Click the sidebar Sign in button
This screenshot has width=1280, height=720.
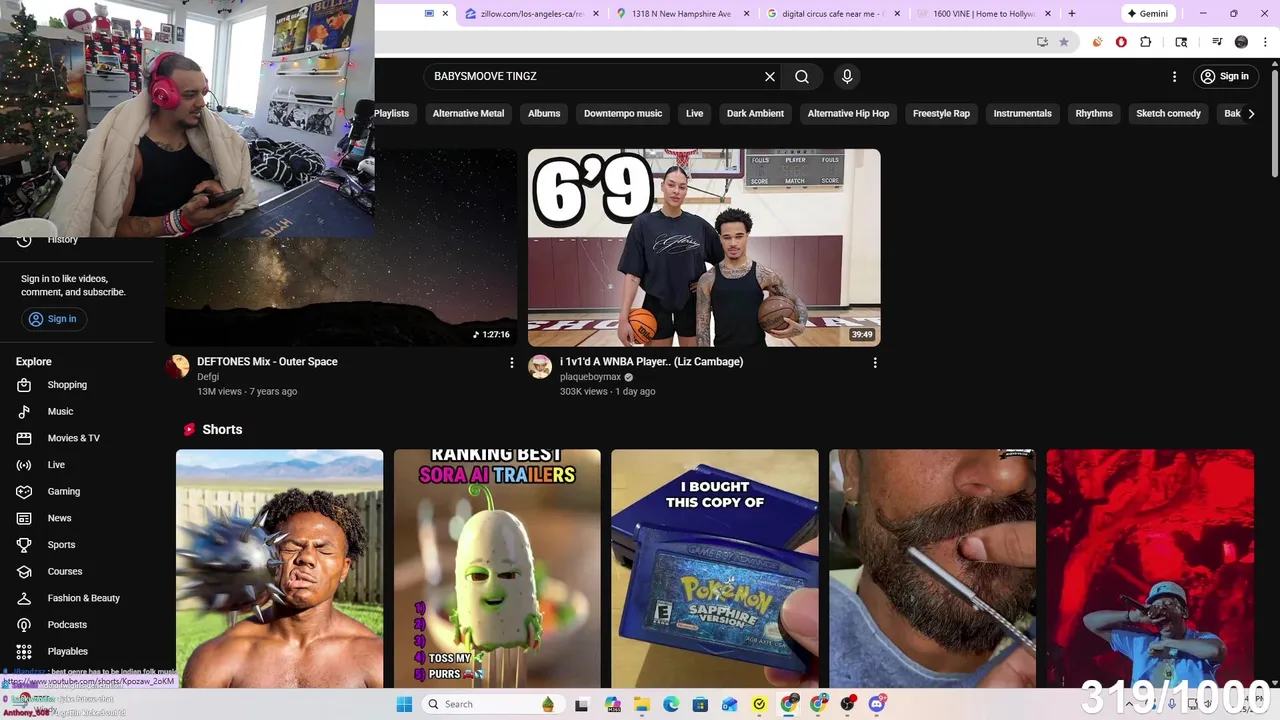click(x=53, y=319)
